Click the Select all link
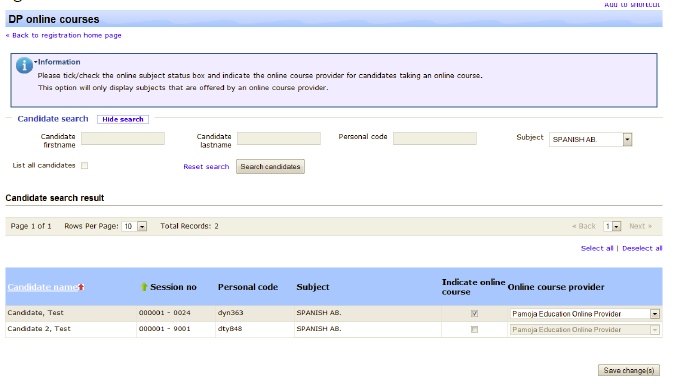678x390 pixels. point(597,248)
